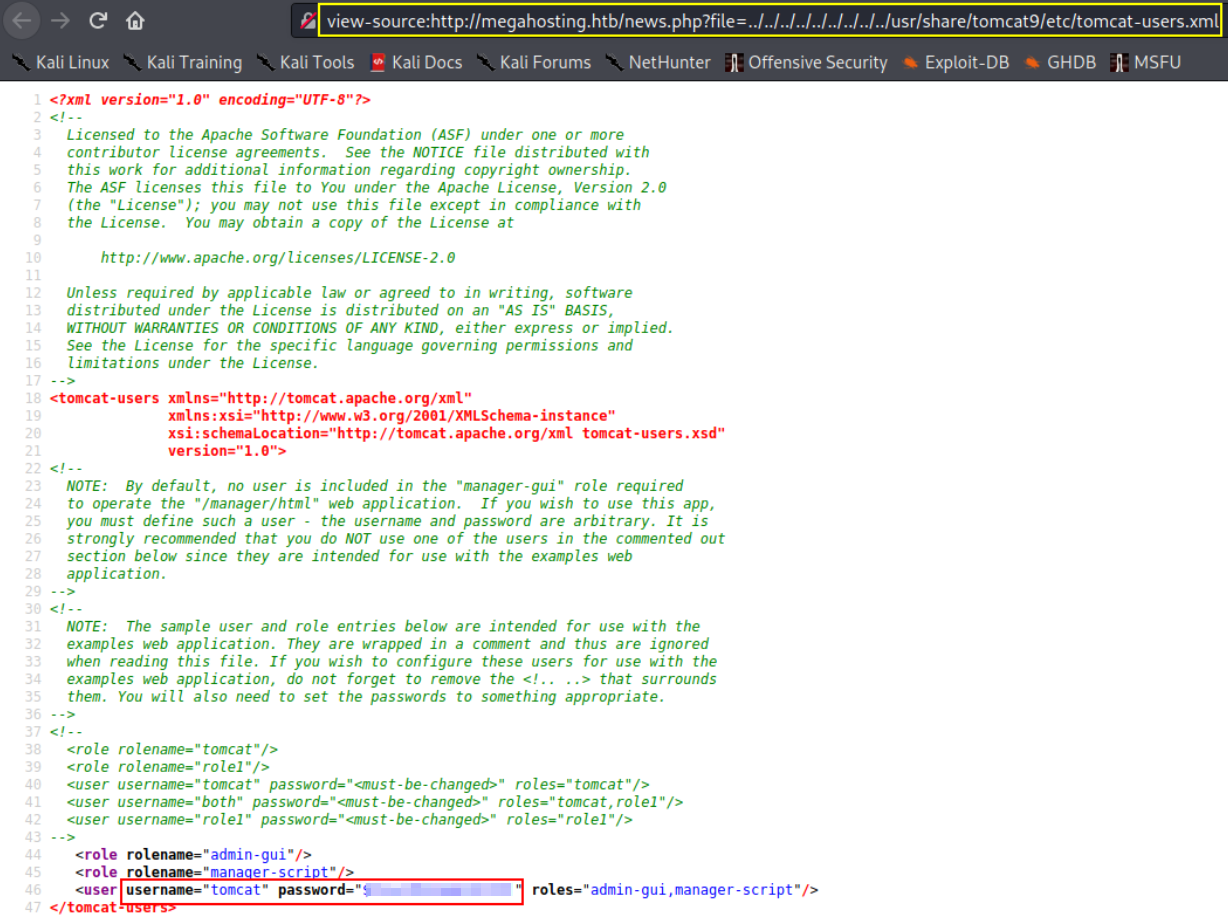Click the insecure connection icon in address bar

click(x=309, y=20)
